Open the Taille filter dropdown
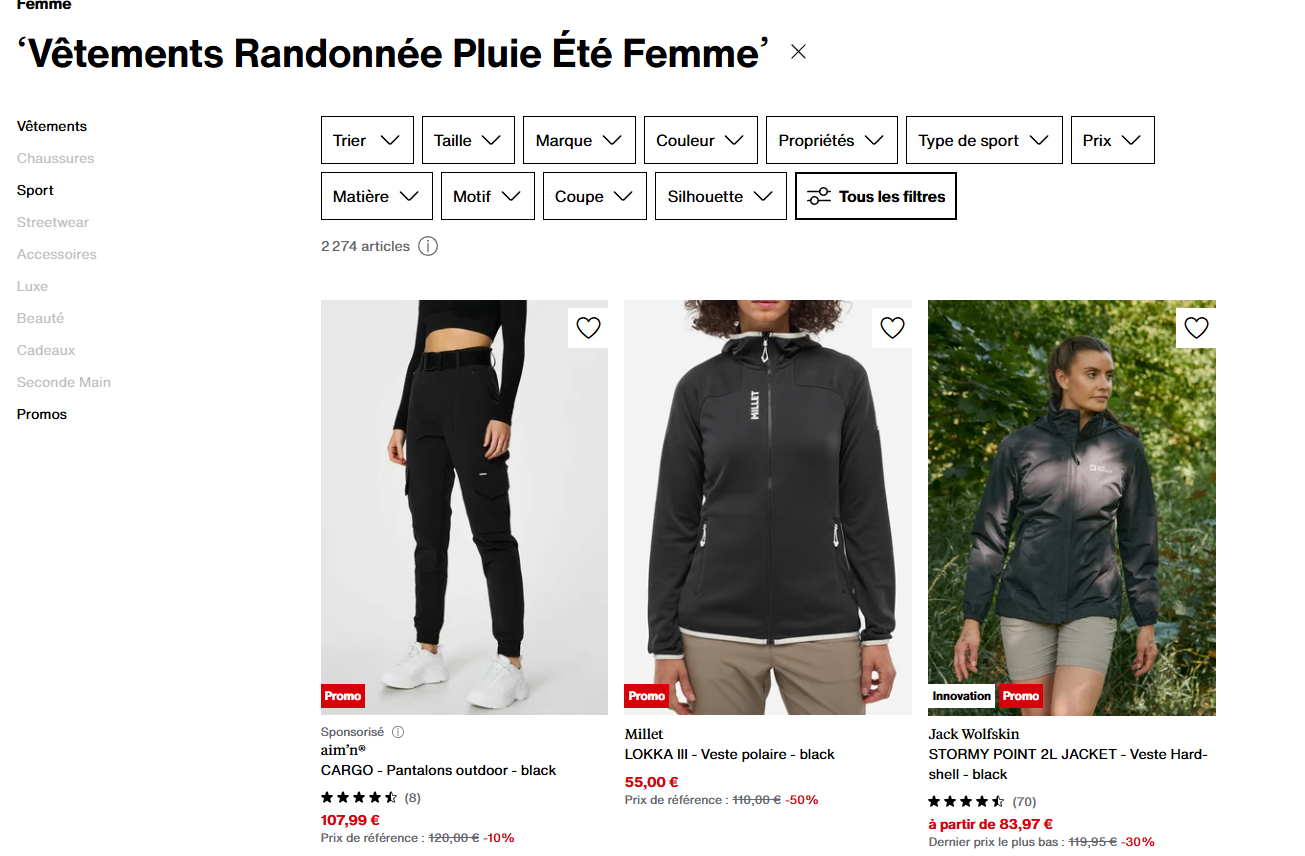 pos(468,140)
